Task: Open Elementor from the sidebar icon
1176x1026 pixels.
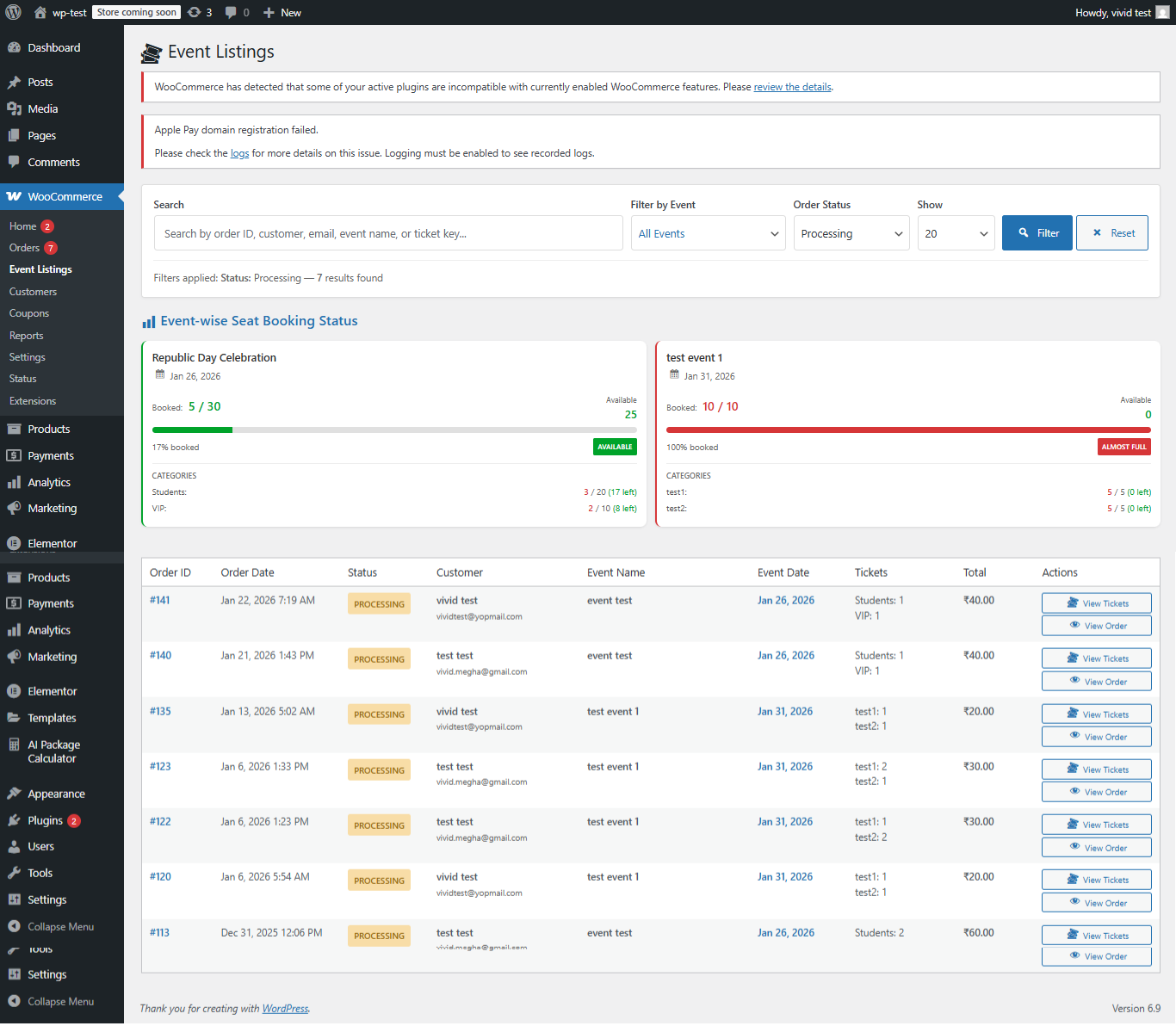Action: pyautogui.click(x=15, y=543)
